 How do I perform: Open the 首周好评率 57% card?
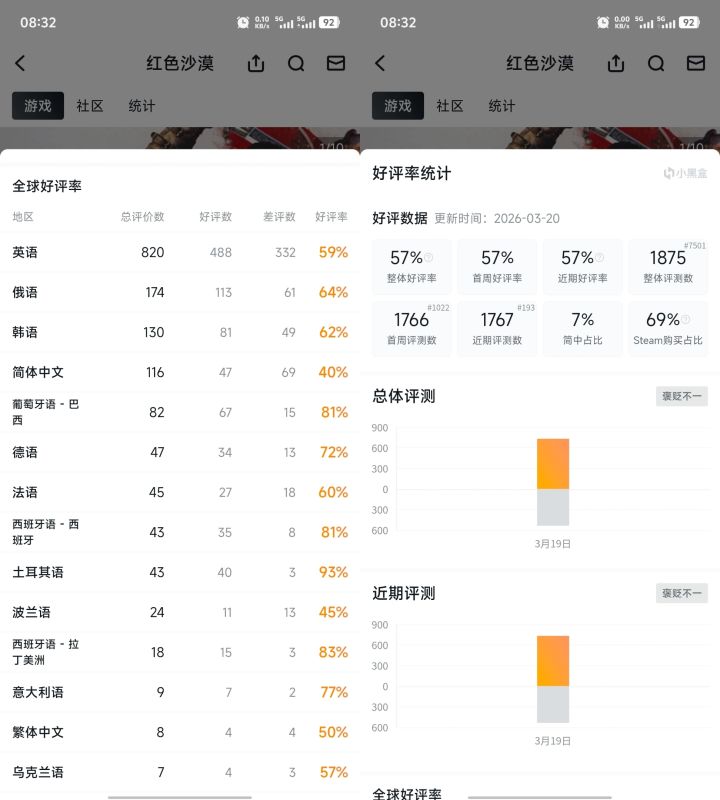point(497,266)
